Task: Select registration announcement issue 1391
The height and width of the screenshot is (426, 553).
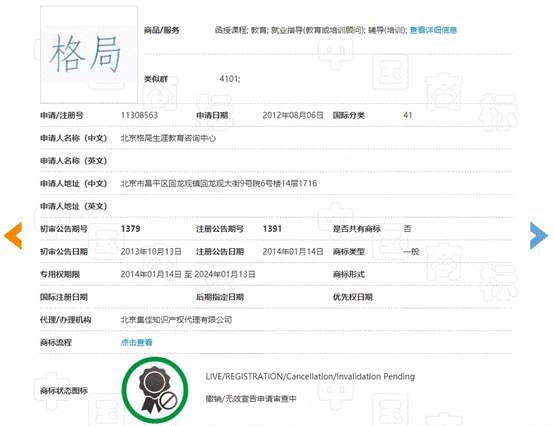Action: coord(272,229)
